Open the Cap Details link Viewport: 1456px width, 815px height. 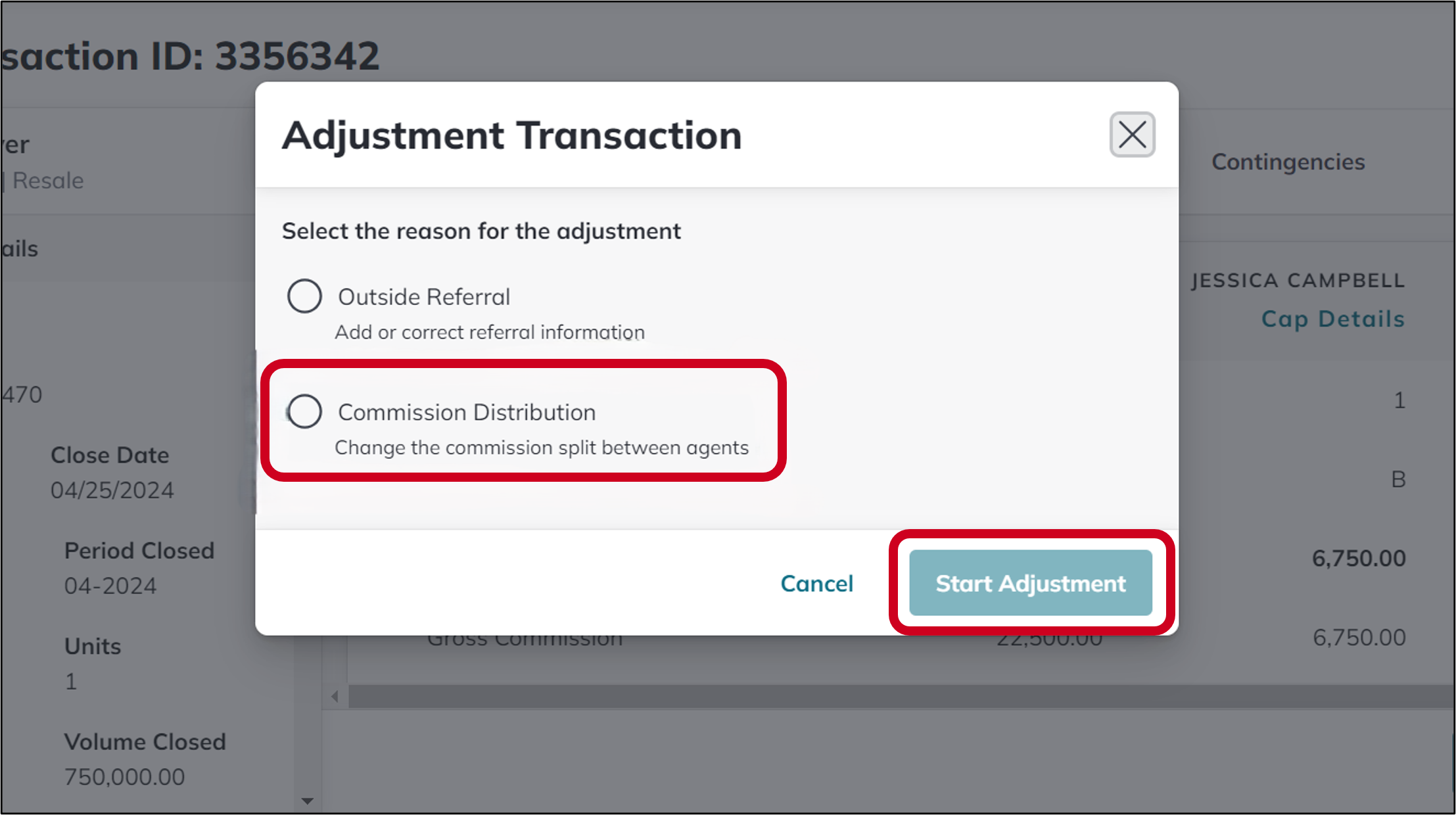(x=1333, y=319)
